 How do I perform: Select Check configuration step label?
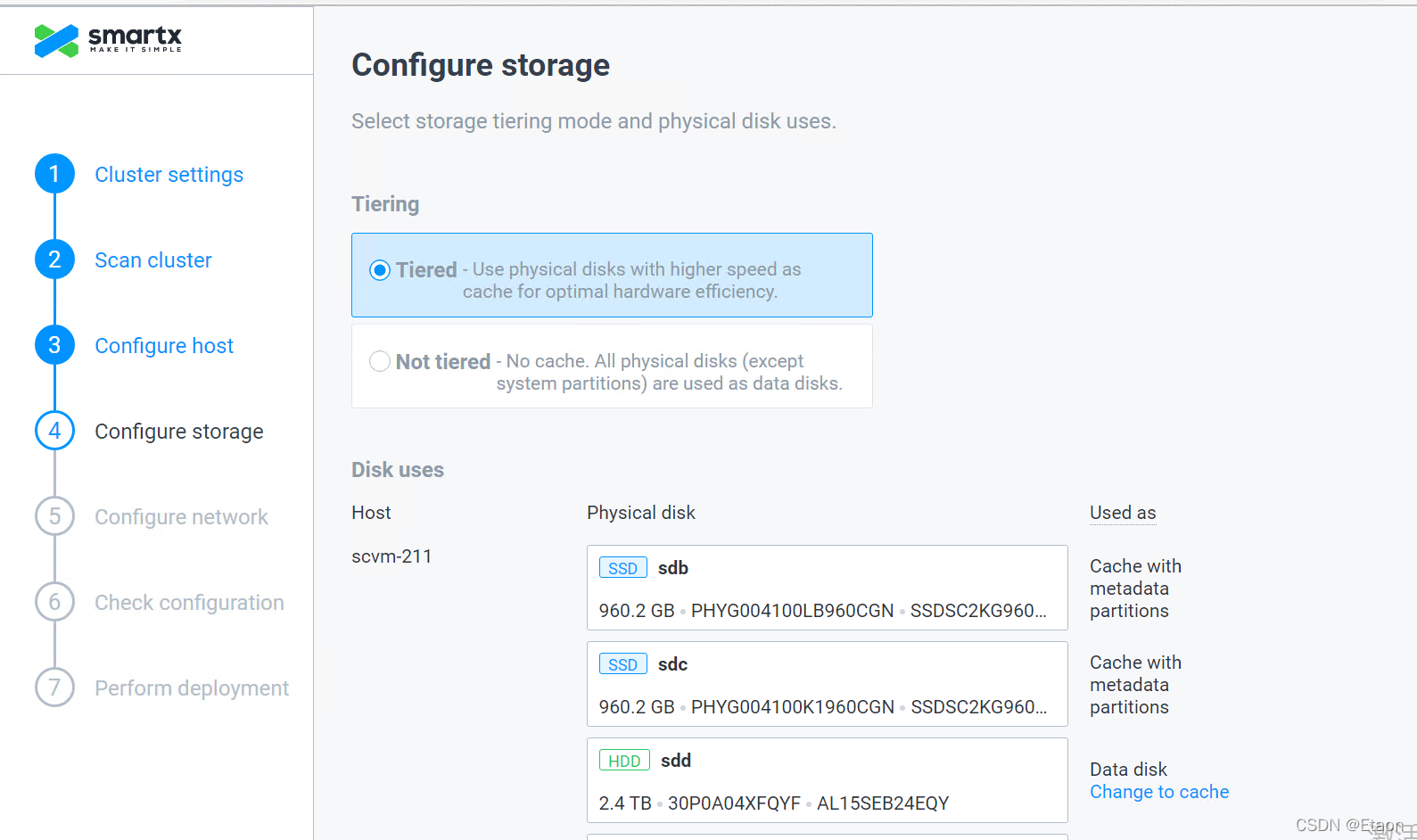tap(189, 603)
